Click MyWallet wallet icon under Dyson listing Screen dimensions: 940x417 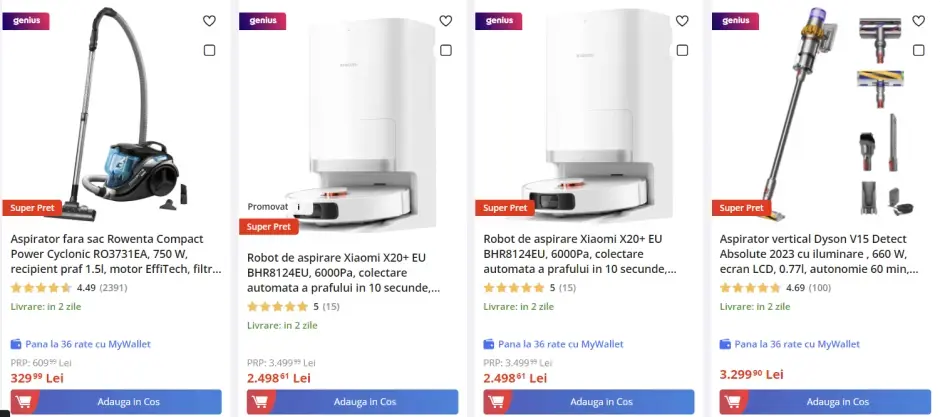725,345
